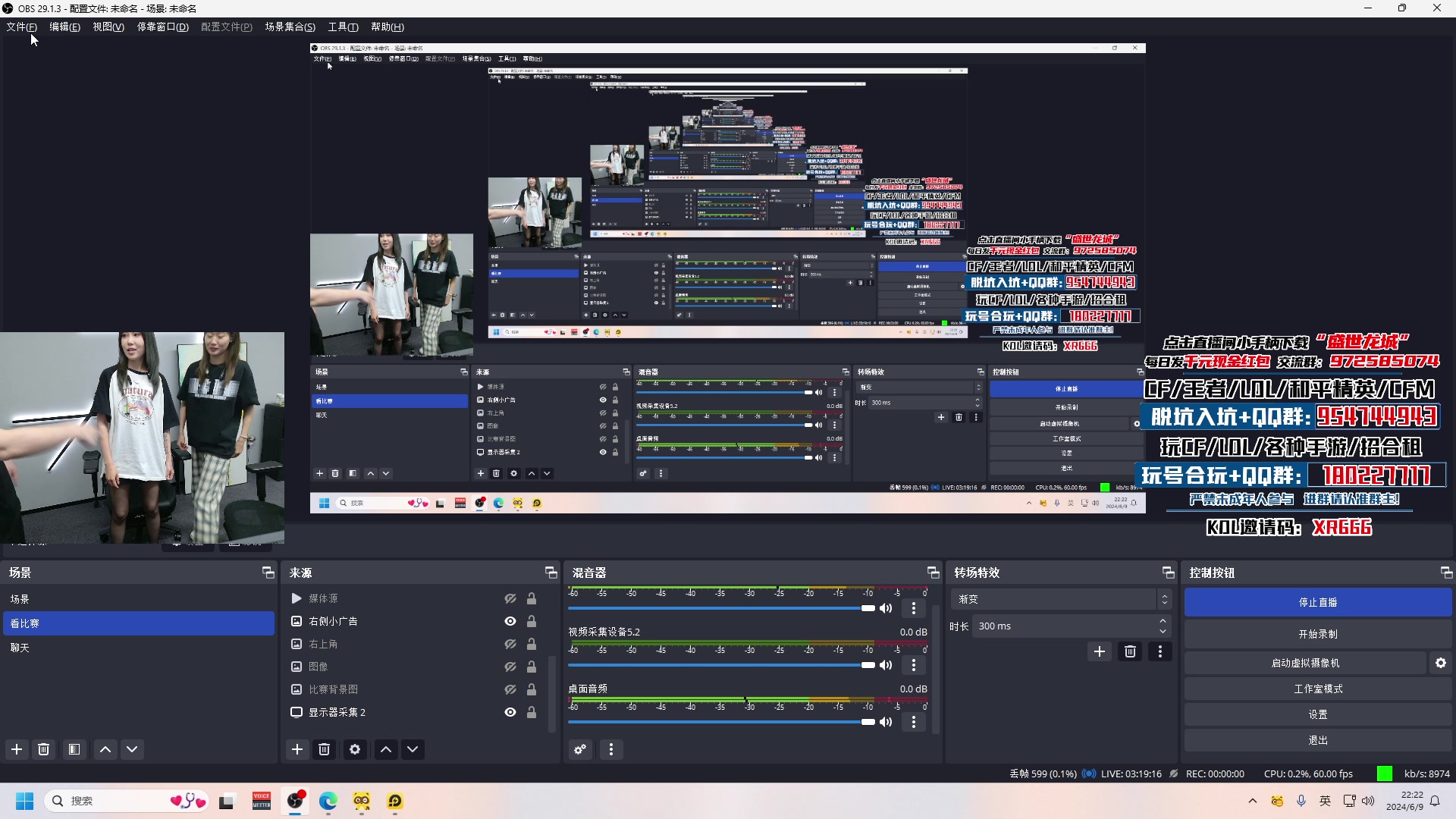The image size is (1456, 819).
Task: Add a new source with plus icon
Action: [297, 749]
